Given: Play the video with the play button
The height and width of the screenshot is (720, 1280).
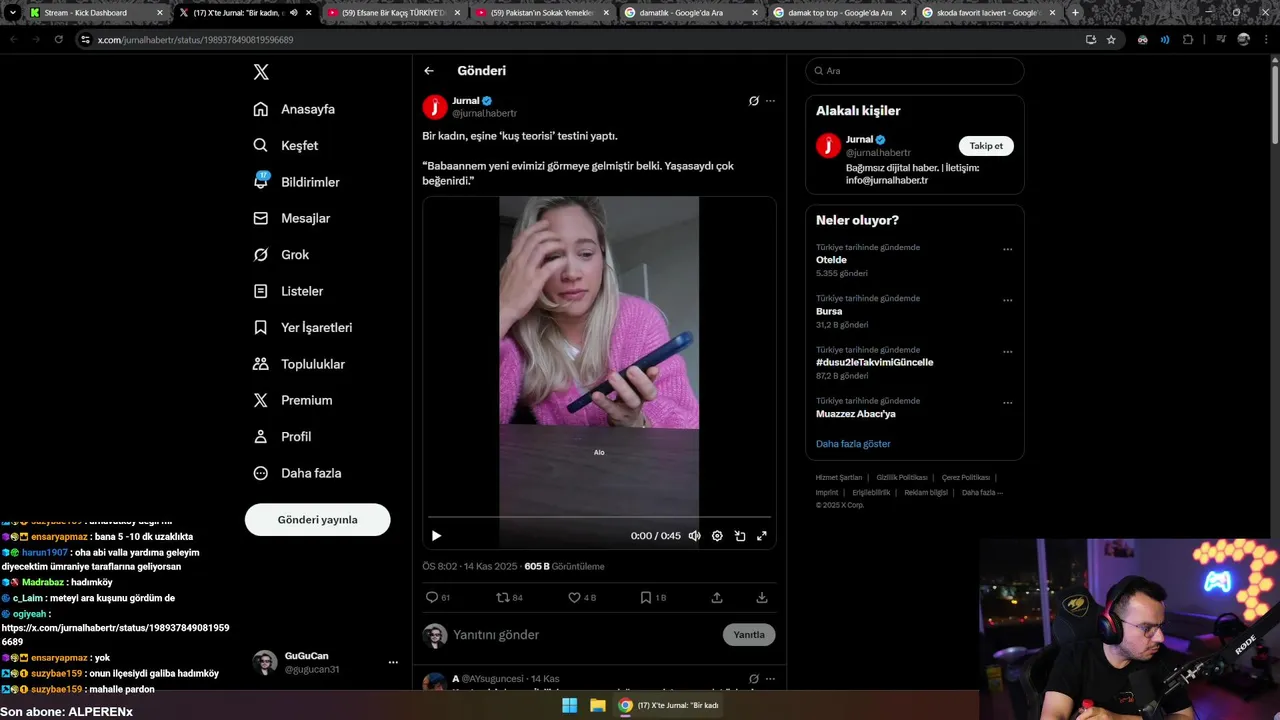Looking at the screenshot, I should click(436, 536).
